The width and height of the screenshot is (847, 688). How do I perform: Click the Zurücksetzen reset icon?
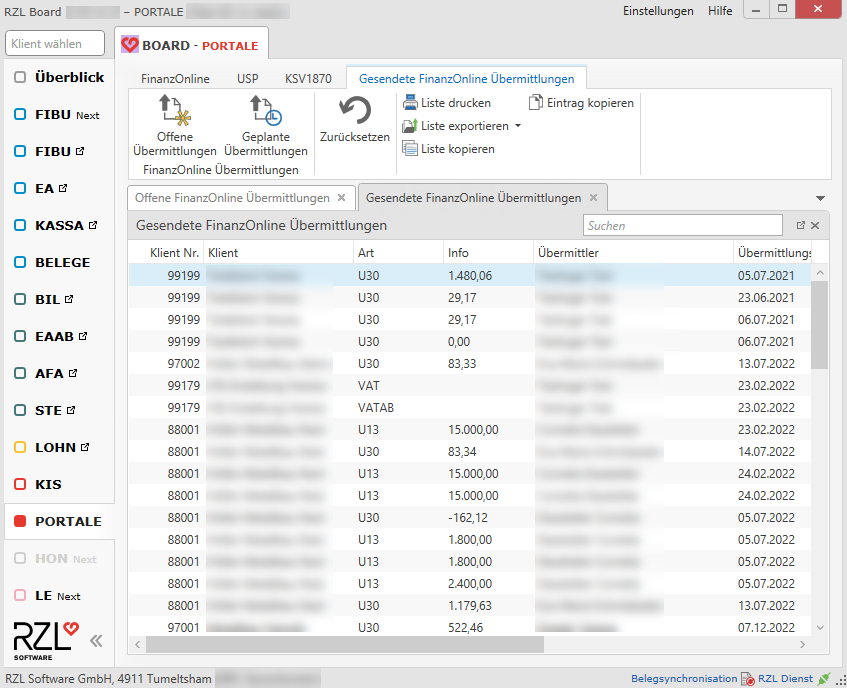[x=354, y=111]
